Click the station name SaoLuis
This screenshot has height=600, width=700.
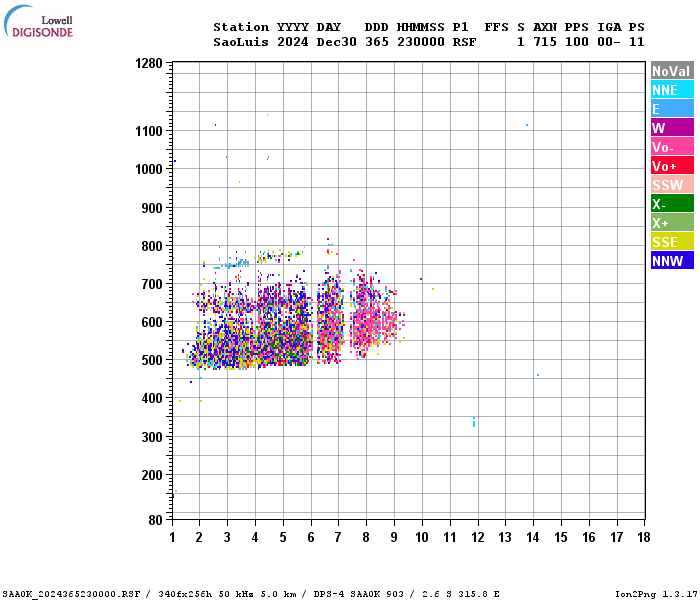click(x=241, y=42)
